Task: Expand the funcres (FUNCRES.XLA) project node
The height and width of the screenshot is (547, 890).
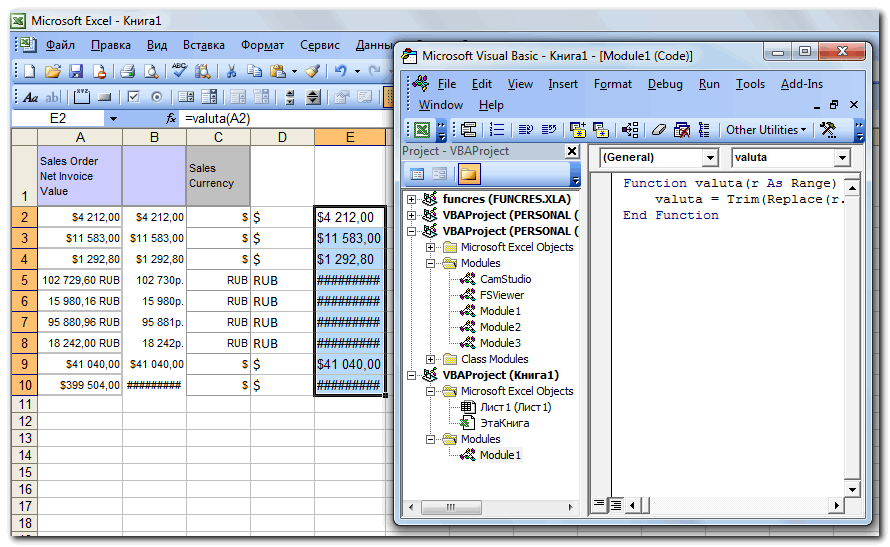Action: click(x=412, y=199)
